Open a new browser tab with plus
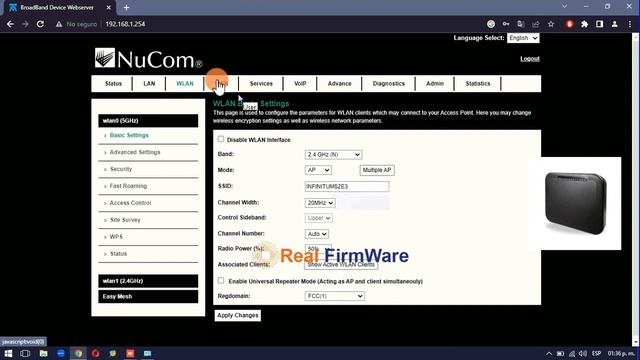Screen dimensions: 640x360 pyautogui.click(x=127, y=7)
